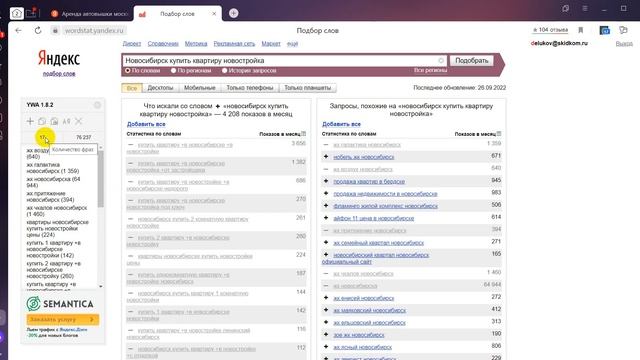Remove first left-column phrase (3 656) minus icon

pyautogui.click(x=131, y=144)
